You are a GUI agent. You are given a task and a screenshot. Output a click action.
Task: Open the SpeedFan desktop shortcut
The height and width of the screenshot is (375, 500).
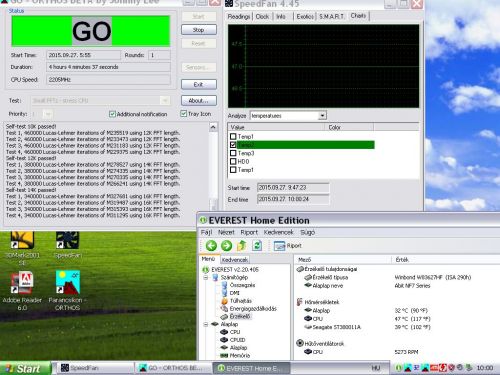67,245
